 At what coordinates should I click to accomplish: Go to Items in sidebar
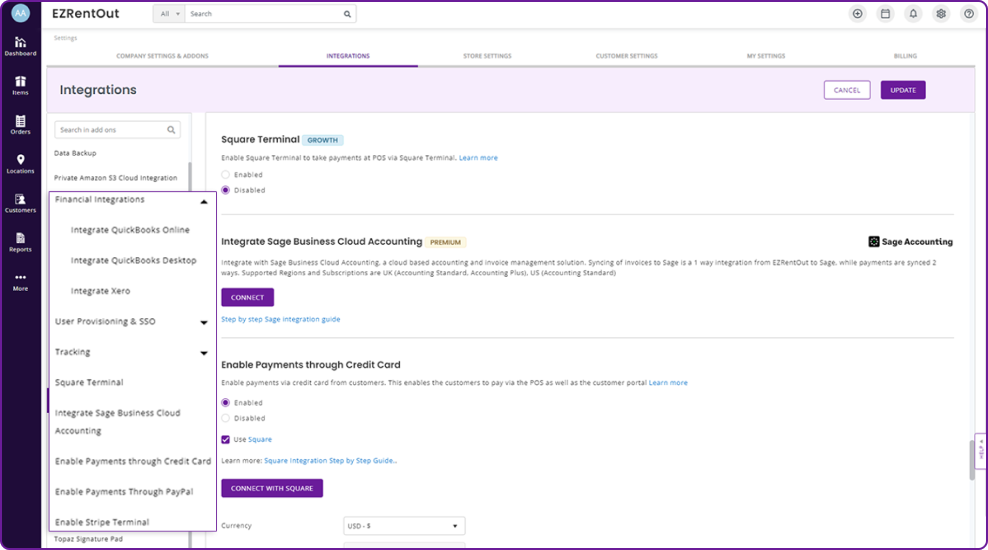click(20, 85)
